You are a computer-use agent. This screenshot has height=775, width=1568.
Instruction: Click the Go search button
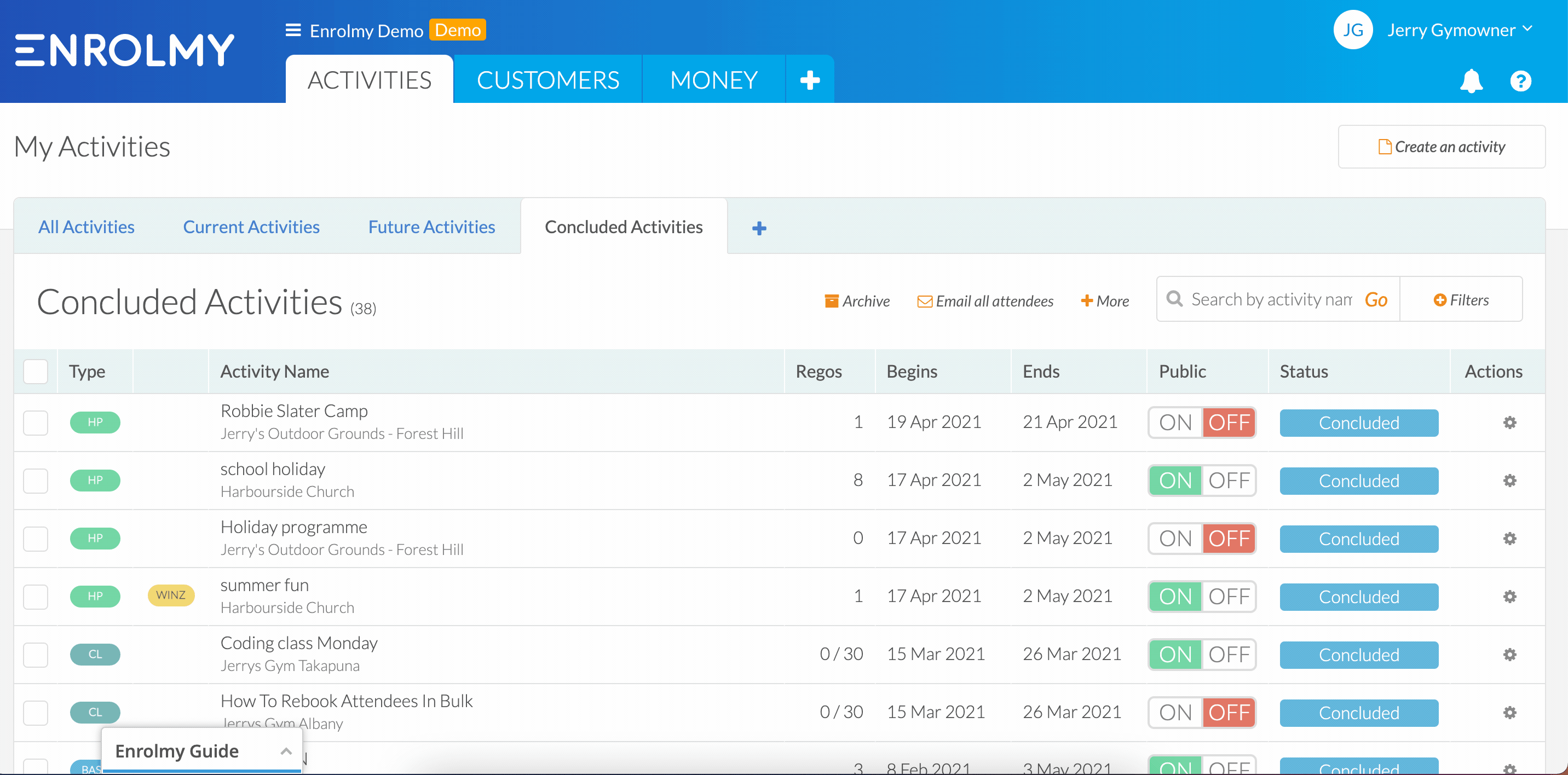tap(1376, 299)
